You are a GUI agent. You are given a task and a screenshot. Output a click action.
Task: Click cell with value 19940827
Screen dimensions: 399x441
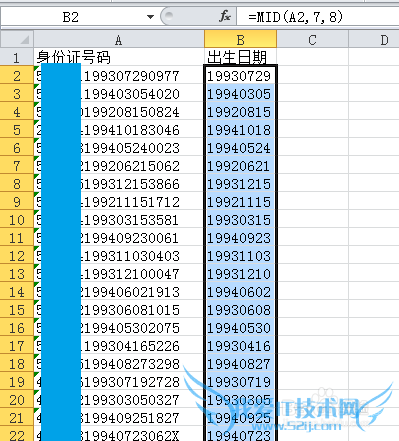point(240,363)
